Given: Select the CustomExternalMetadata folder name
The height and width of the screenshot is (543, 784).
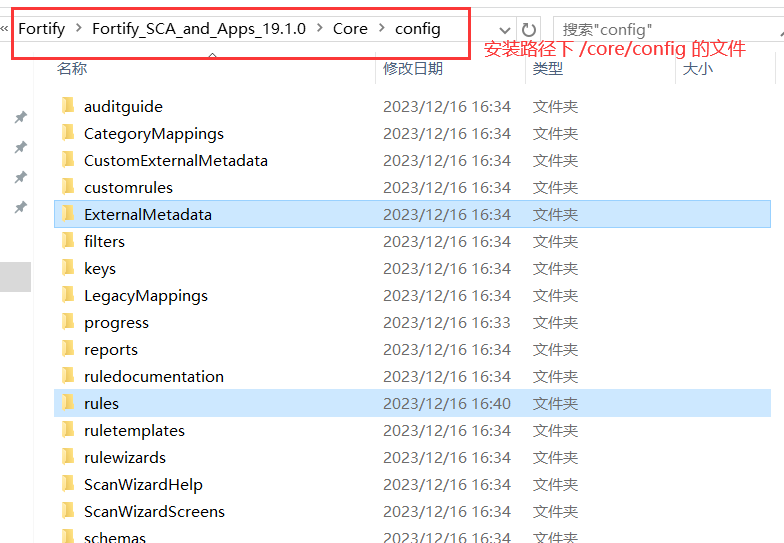Looking at the screenshot, I should coord(176,160).
